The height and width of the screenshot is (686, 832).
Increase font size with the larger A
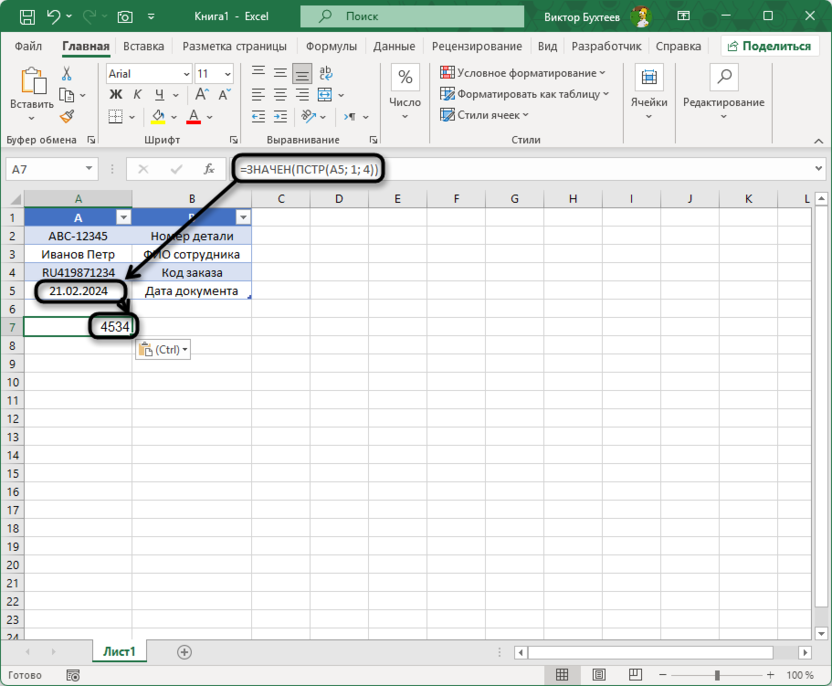coord(203,95)
